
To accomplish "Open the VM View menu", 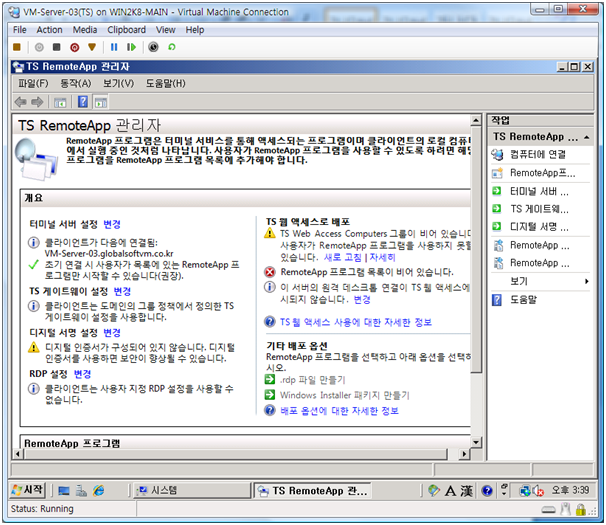I will (x=166, y=30).
